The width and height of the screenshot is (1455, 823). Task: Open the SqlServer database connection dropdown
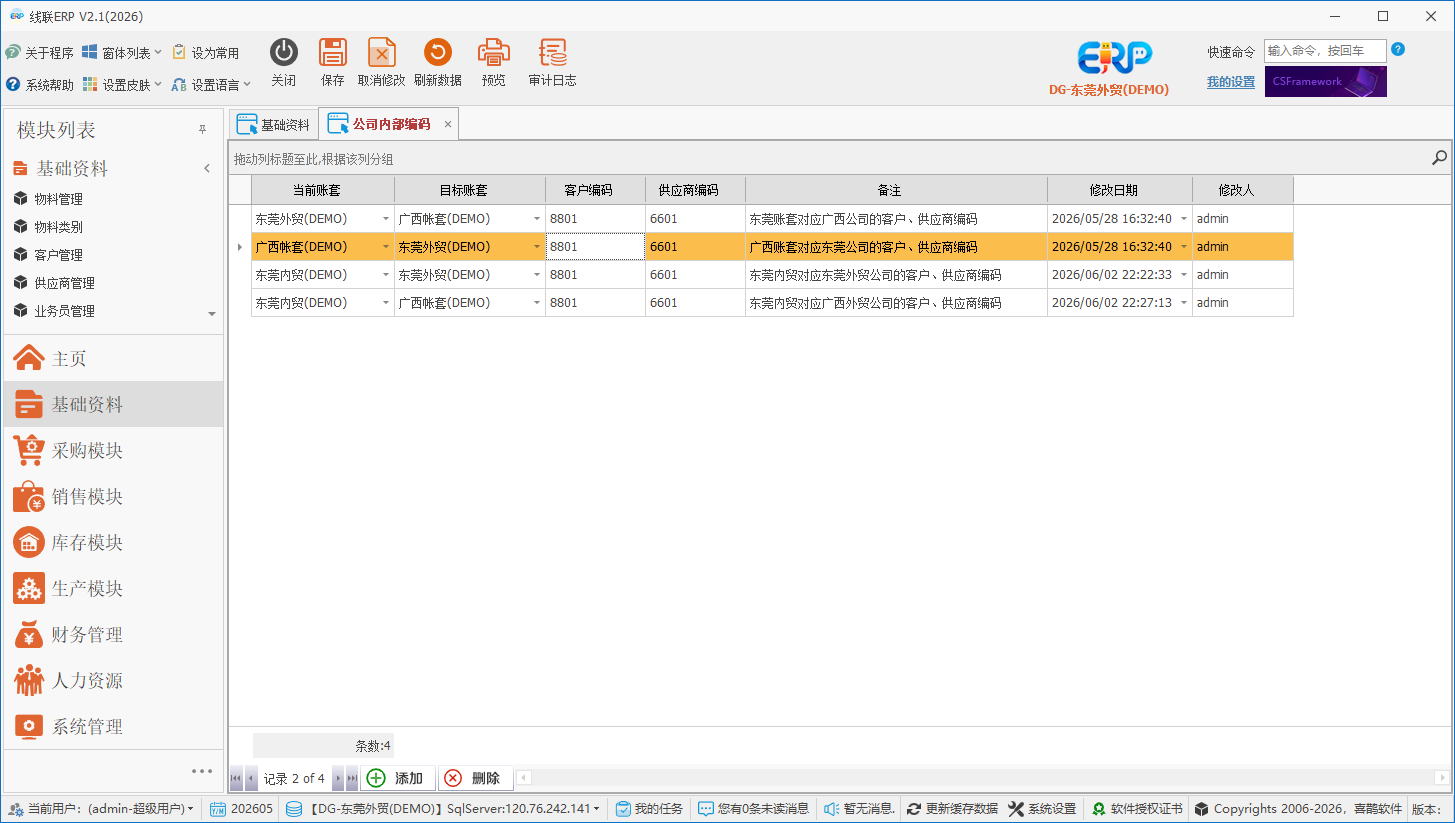(443, 809)
